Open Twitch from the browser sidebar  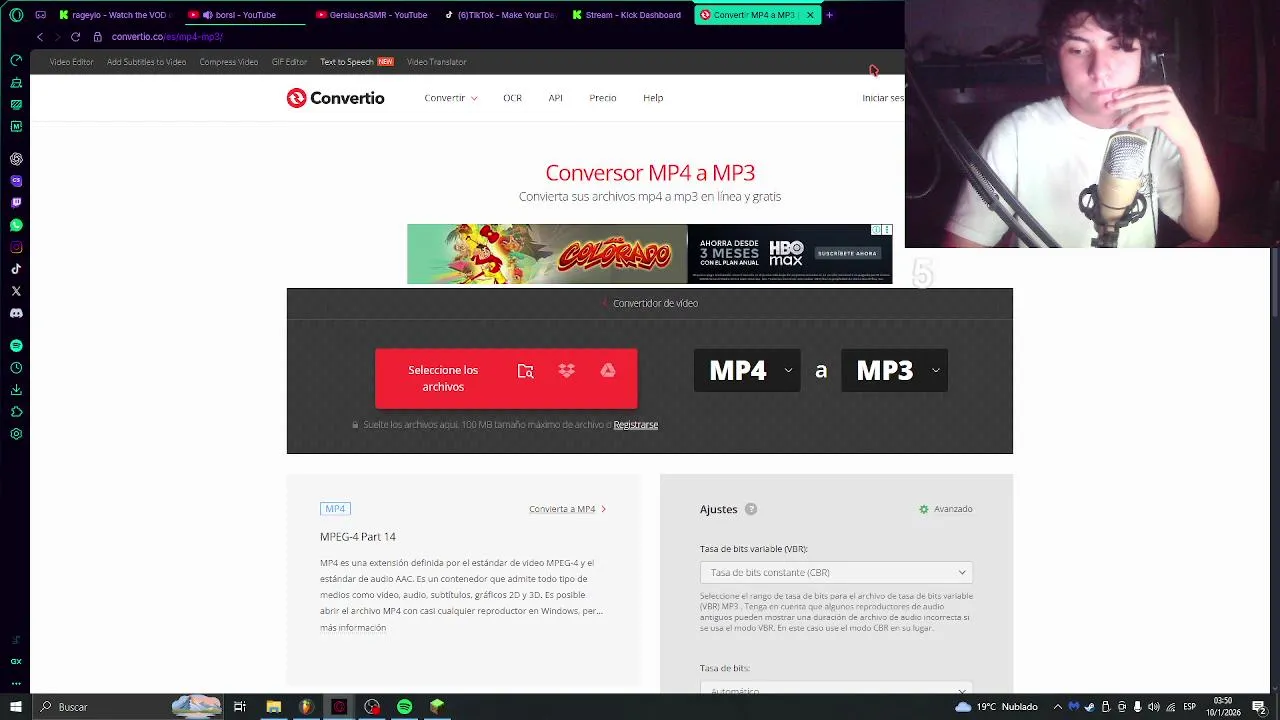16,203
